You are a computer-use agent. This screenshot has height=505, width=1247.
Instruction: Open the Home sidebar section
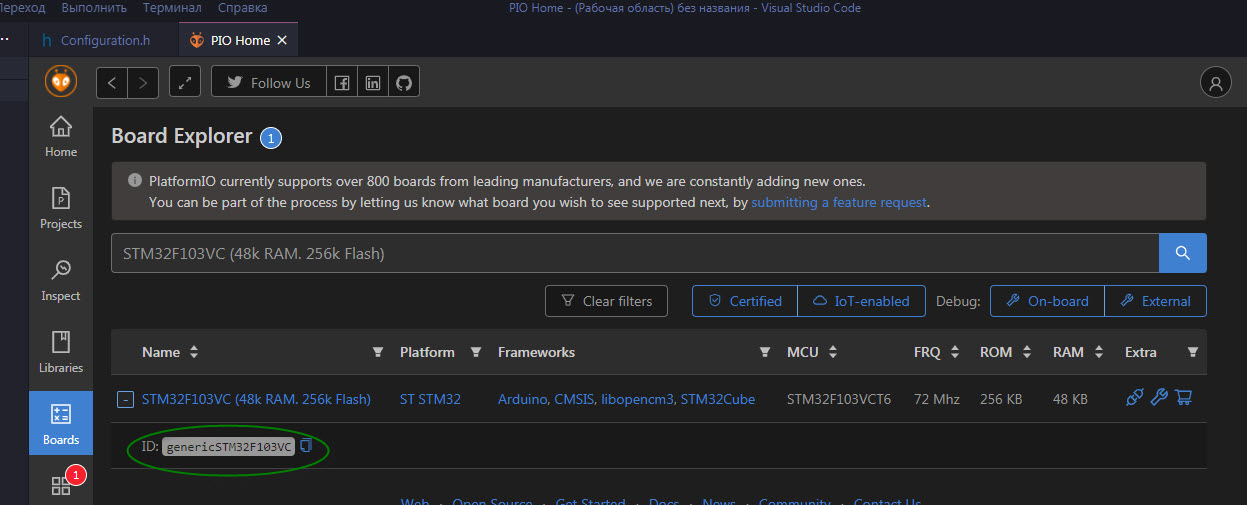click(x=61, y=137)
